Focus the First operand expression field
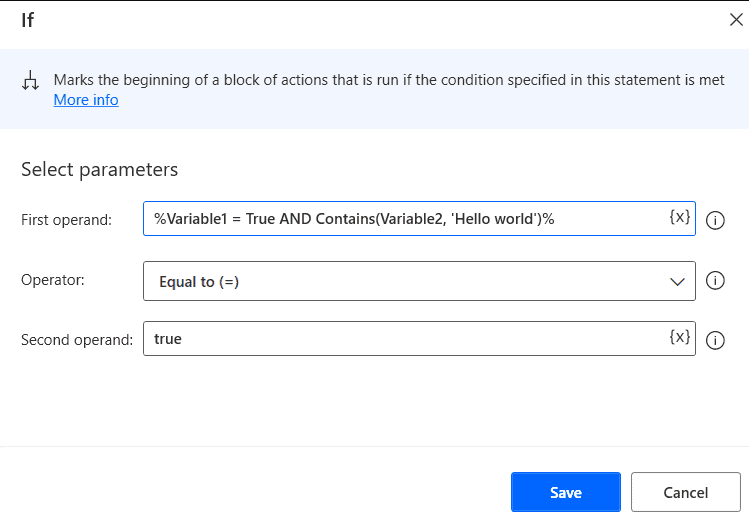The height and width of the screenshot is (521, 749). click(x=400, y=219)
